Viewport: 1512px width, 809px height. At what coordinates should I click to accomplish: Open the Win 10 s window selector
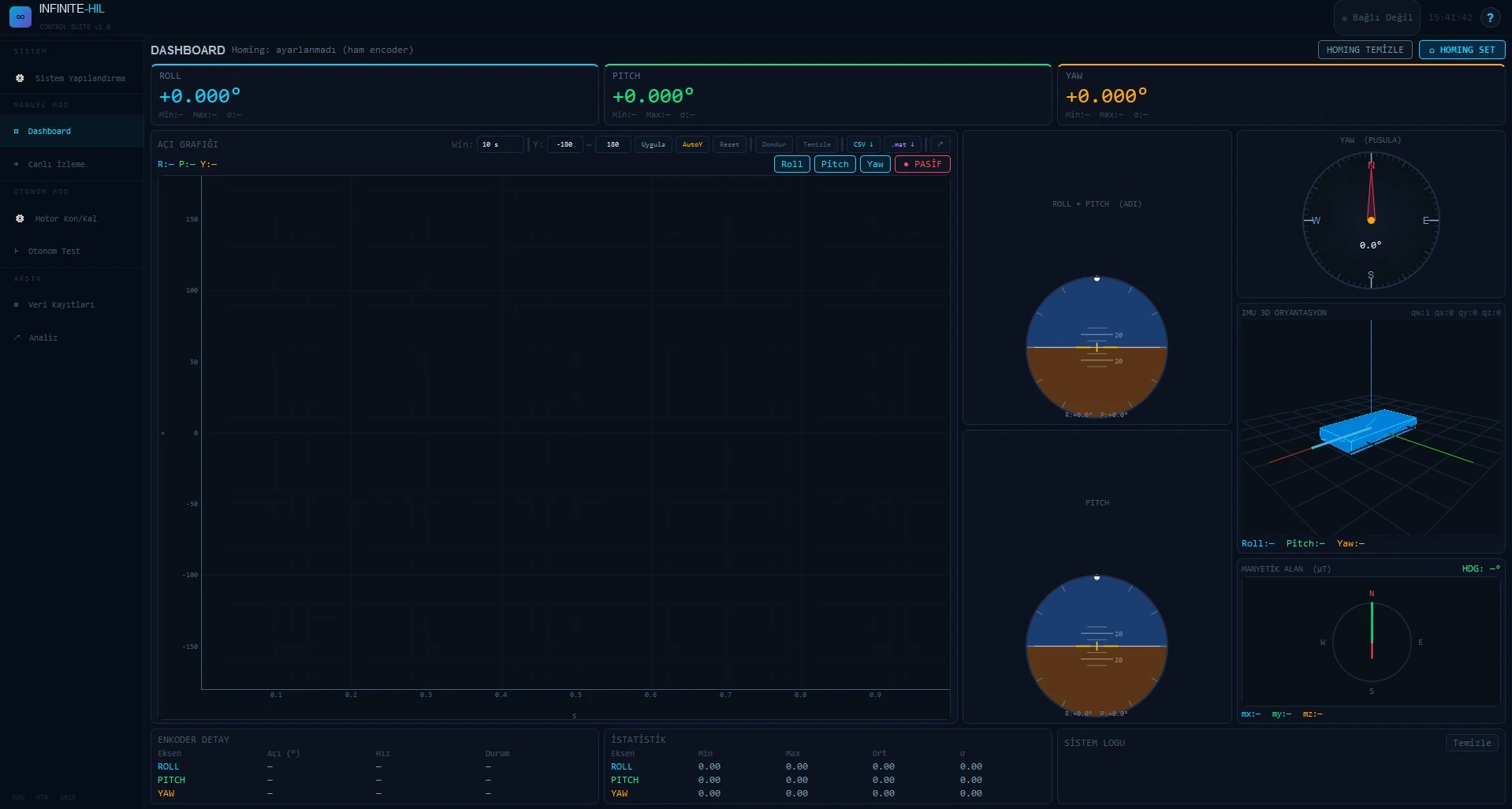coord(500,144)
